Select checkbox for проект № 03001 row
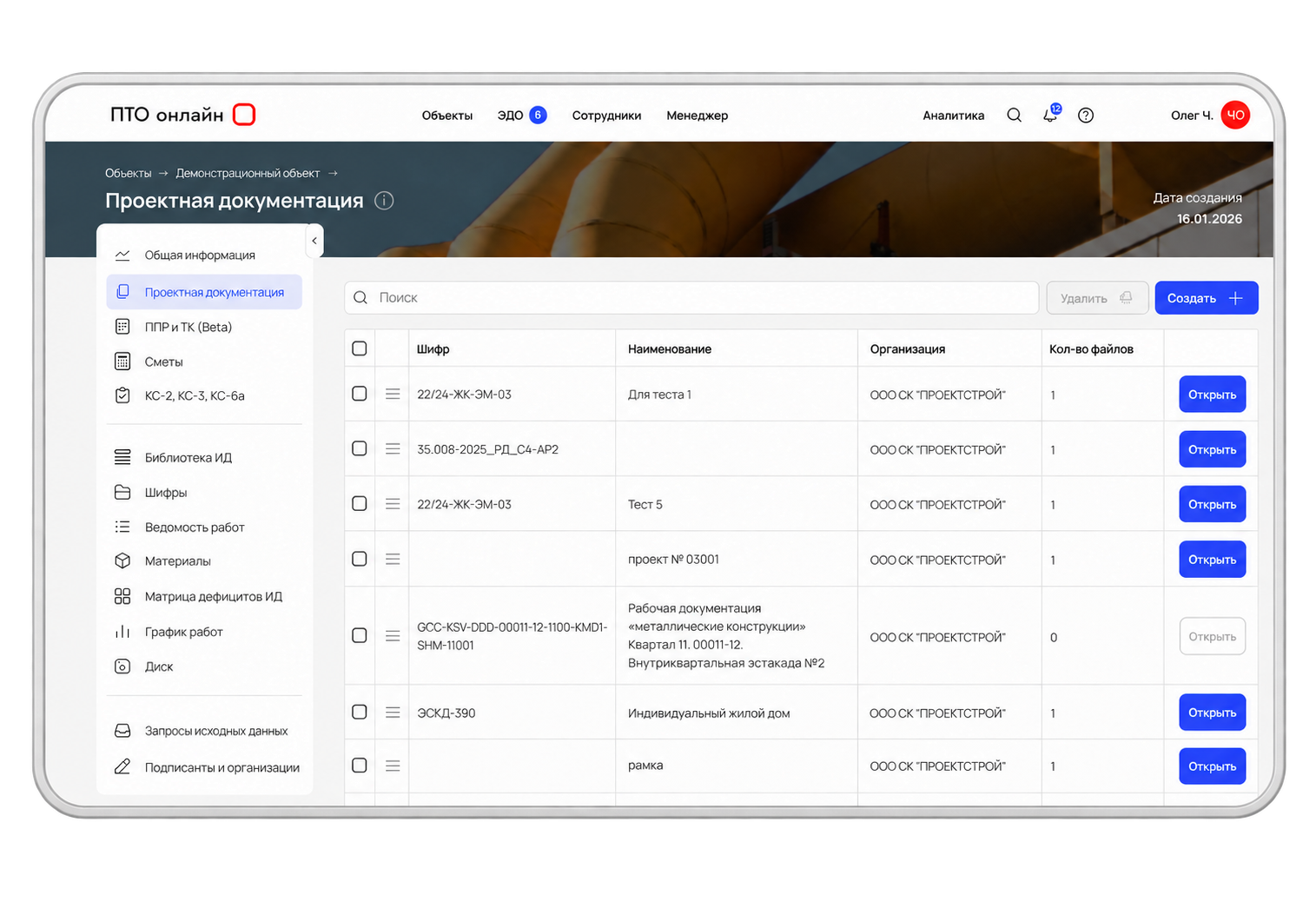The image size is (1316, 902). [360, 559]
